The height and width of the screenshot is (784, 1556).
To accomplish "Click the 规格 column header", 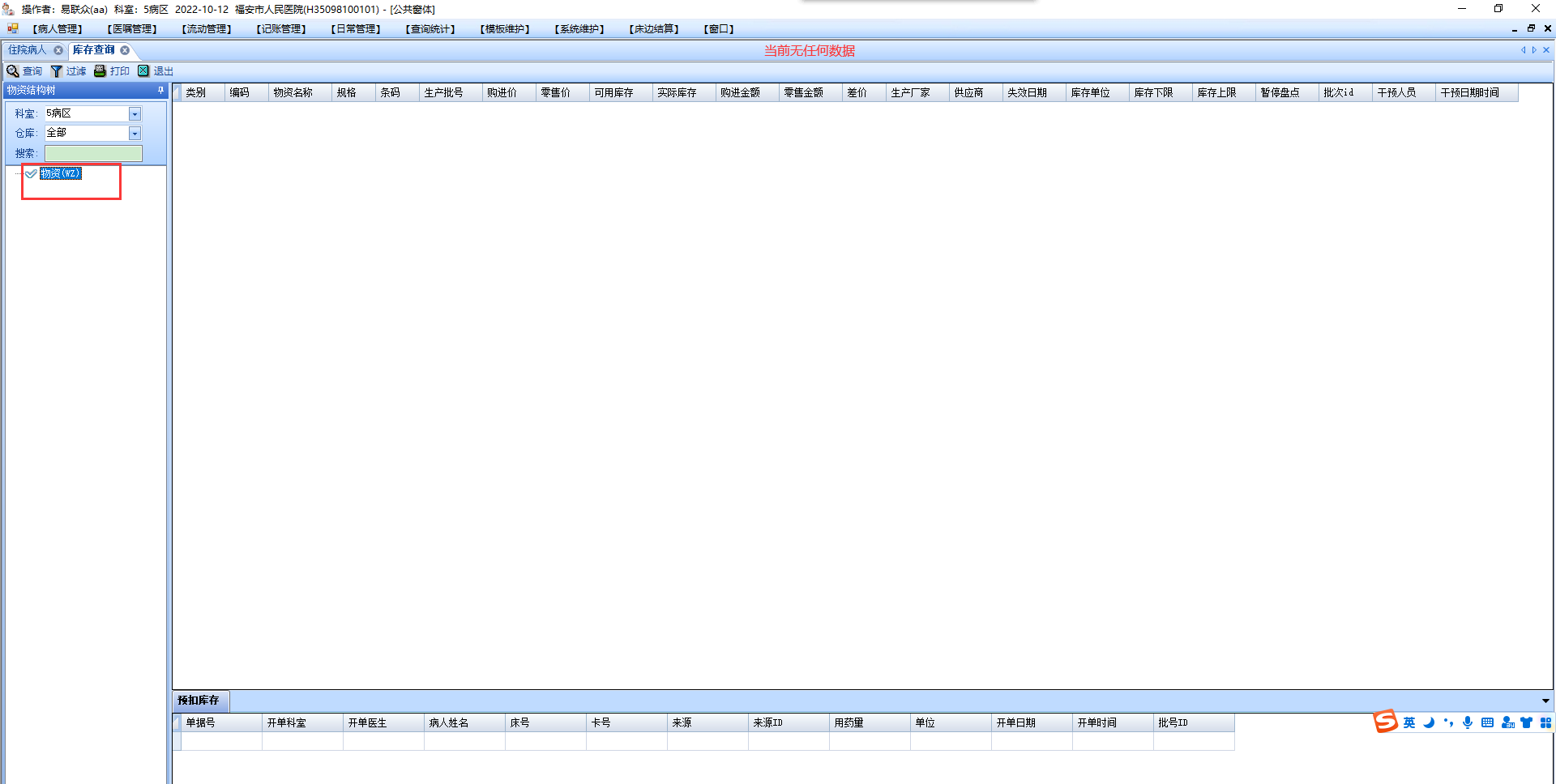I will [354, 93].
